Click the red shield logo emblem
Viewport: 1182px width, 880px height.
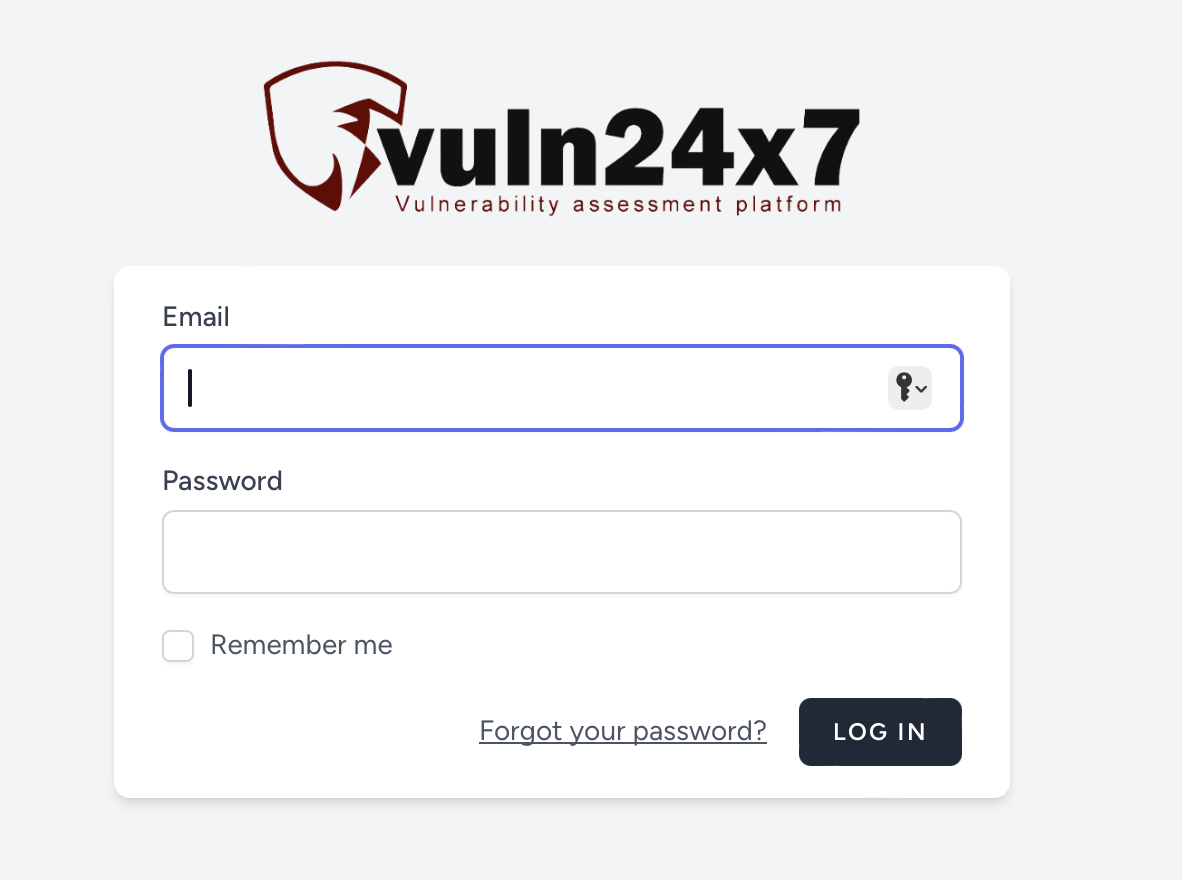tap(335, 136)
